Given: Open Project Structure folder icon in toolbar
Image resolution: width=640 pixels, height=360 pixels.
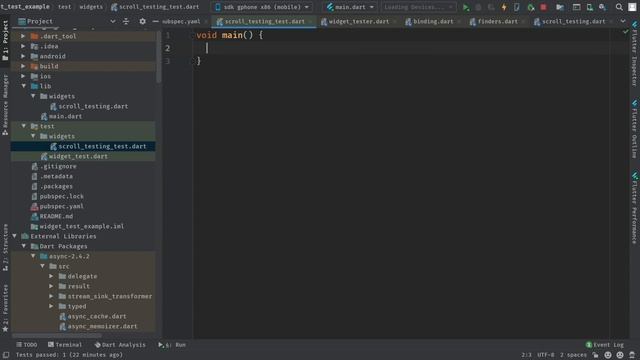Looking at the screenshot, I should [x=560, y=7].
